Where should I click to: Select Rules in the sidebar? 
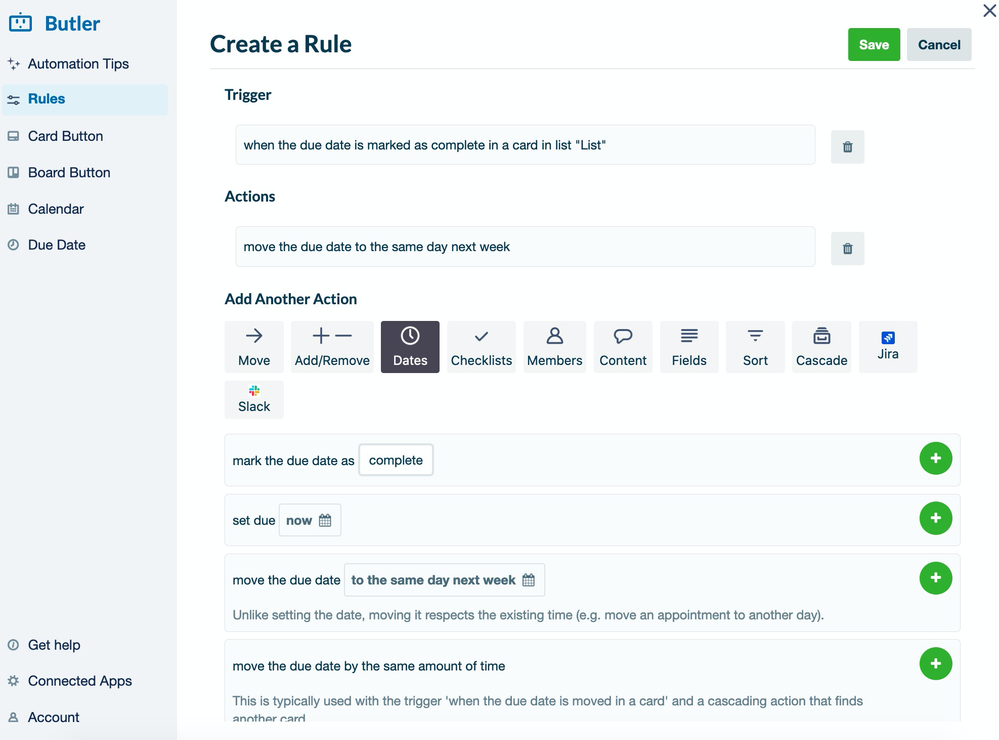(x=85, y=99)
